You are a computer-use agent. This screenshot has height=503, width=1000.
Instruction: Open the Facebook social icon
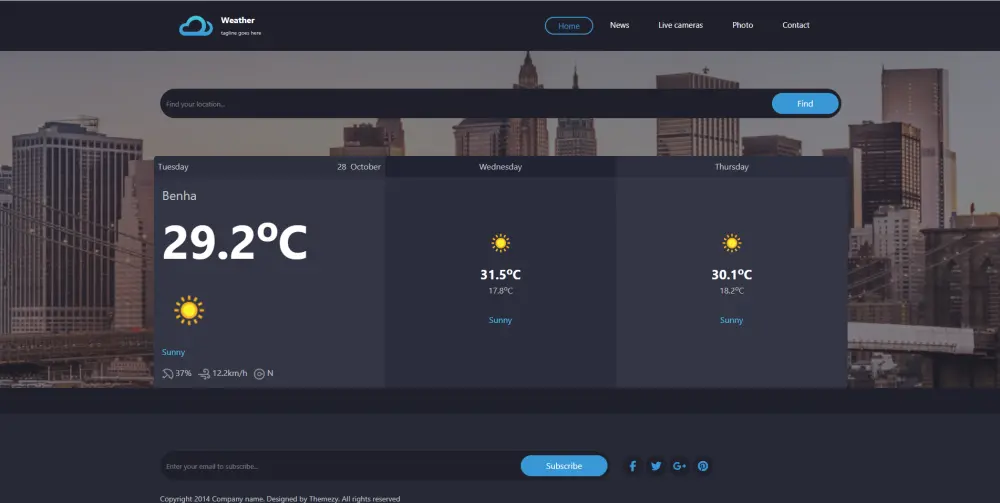coord(633,466)
